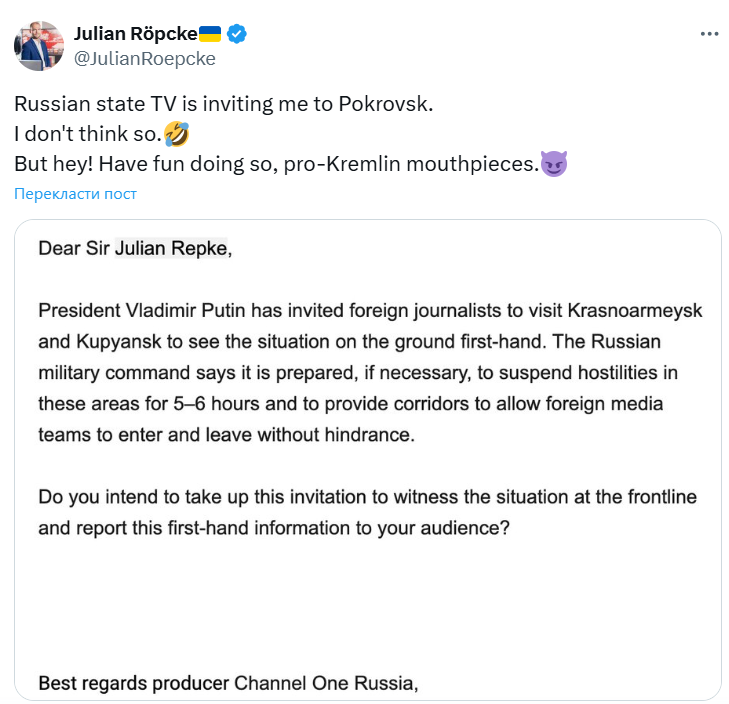Click the "I don't think so." line

tap(87, 134)
